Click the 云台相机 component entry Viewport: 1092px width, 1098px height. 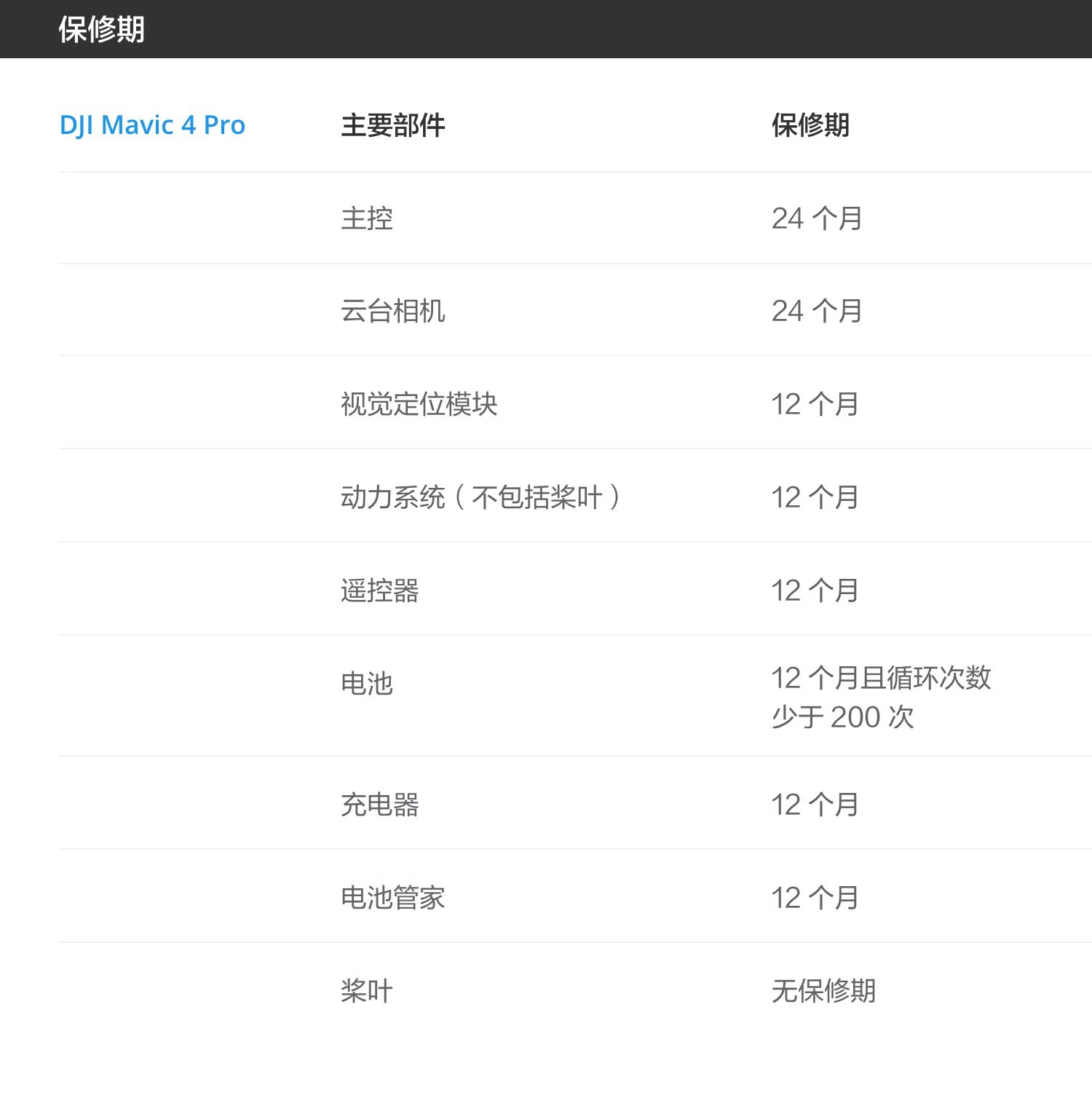point(395,312)
